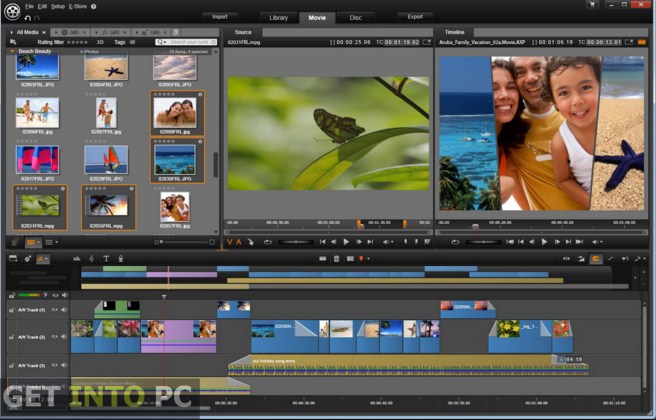Jump to start in Source player
The width and height of the screenshot is (656, 420).
click(322, 242)
